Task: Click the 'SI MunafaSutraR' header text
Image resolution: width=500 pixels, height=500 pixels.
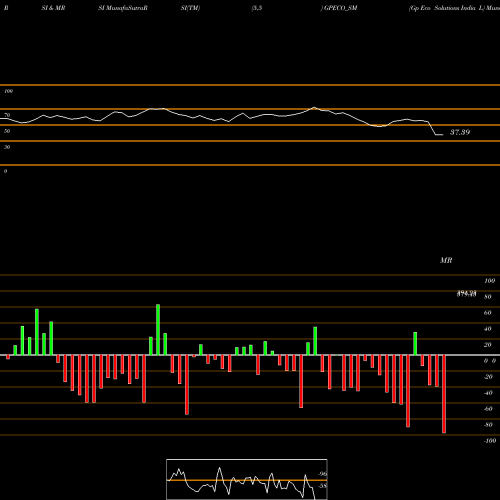Action: pyautogui.click(x=123, y=8)
